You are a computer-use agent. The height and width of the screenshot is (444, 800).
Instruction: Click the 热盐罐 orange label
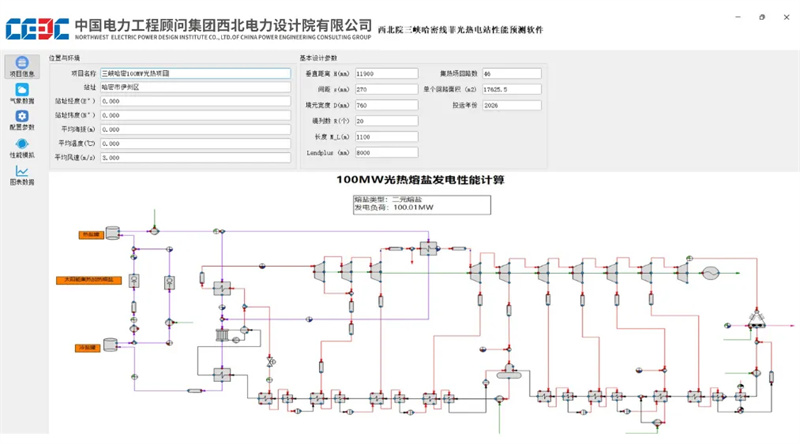91,235
